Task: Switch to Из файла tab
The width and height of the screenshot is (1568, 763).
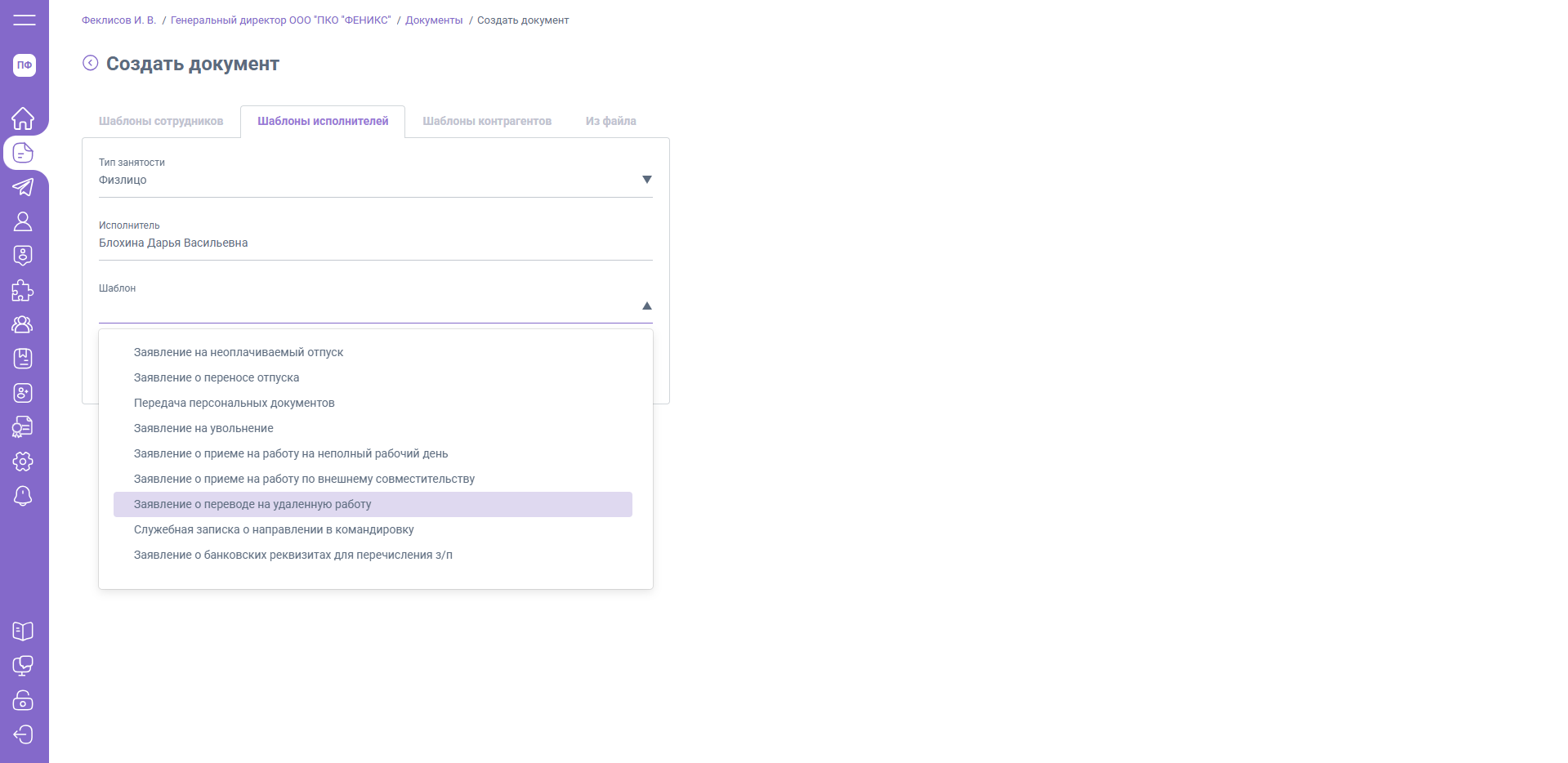Action: tap(610, 121)
